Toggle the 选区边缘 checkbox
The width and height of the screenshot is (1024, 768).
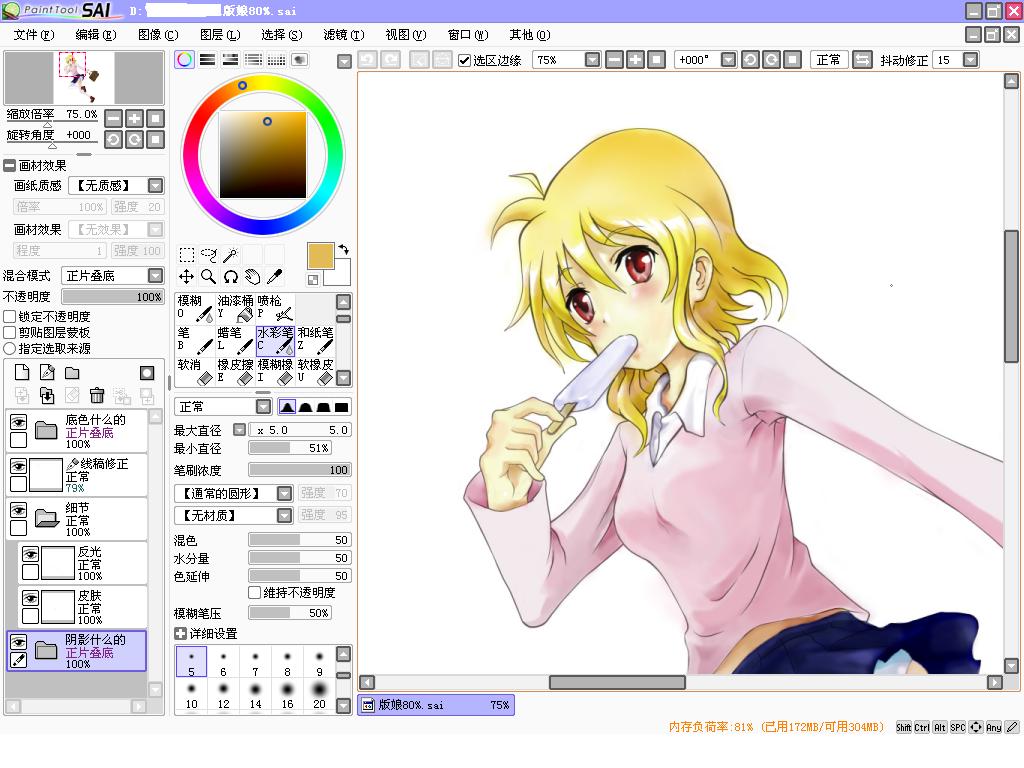[464, 60]
